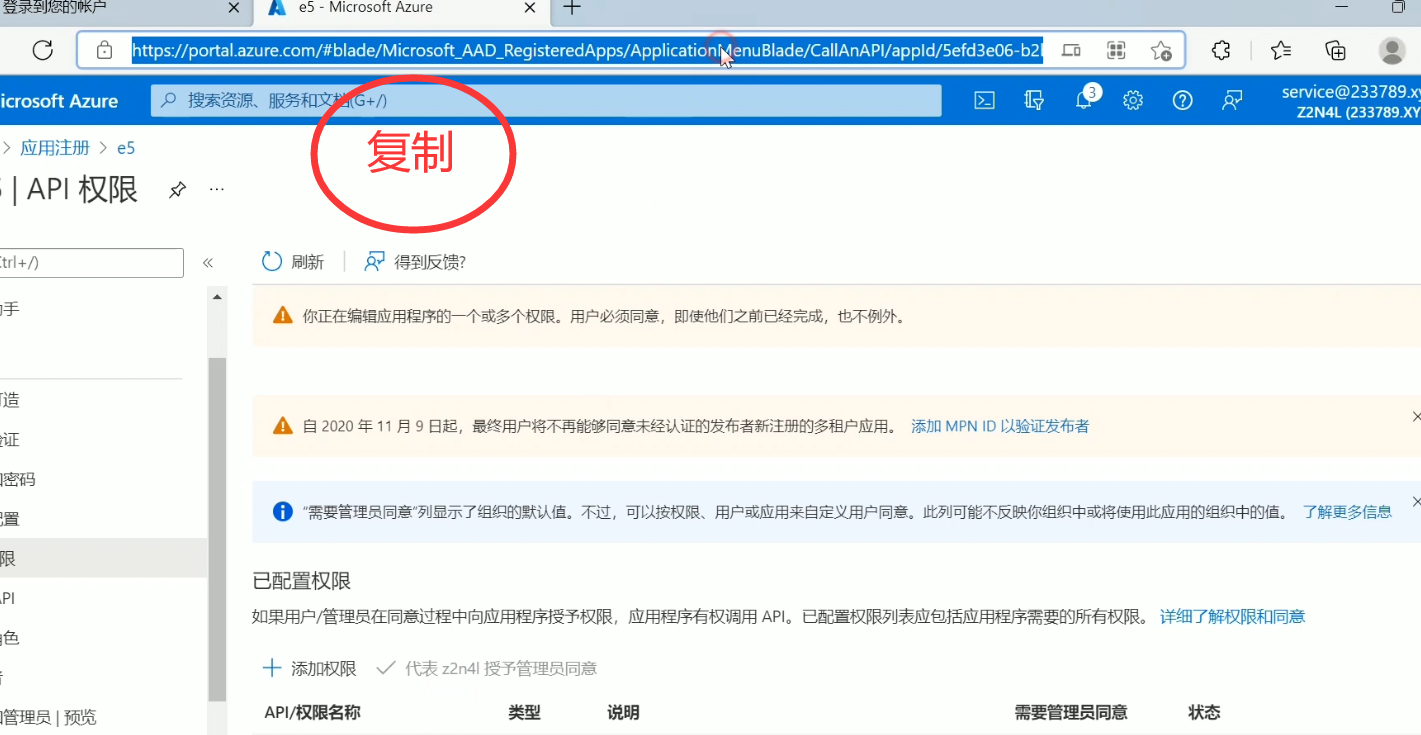Open browser collections icon
The image size is (1421, 735).
(x=1335, y=50)
